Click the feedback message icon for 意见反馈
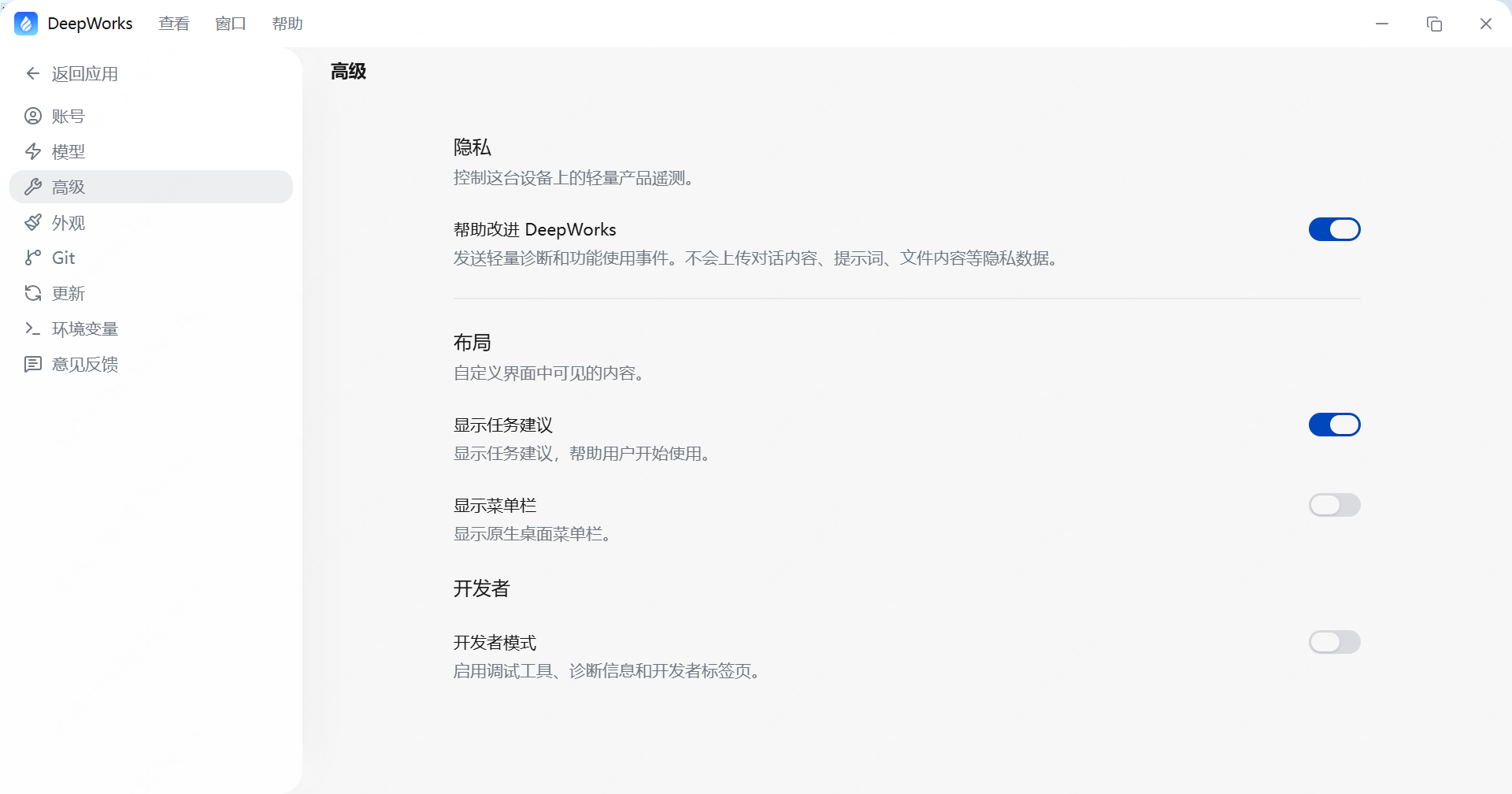The width and height of the screenshot is (1512, 794). [33, 364]
